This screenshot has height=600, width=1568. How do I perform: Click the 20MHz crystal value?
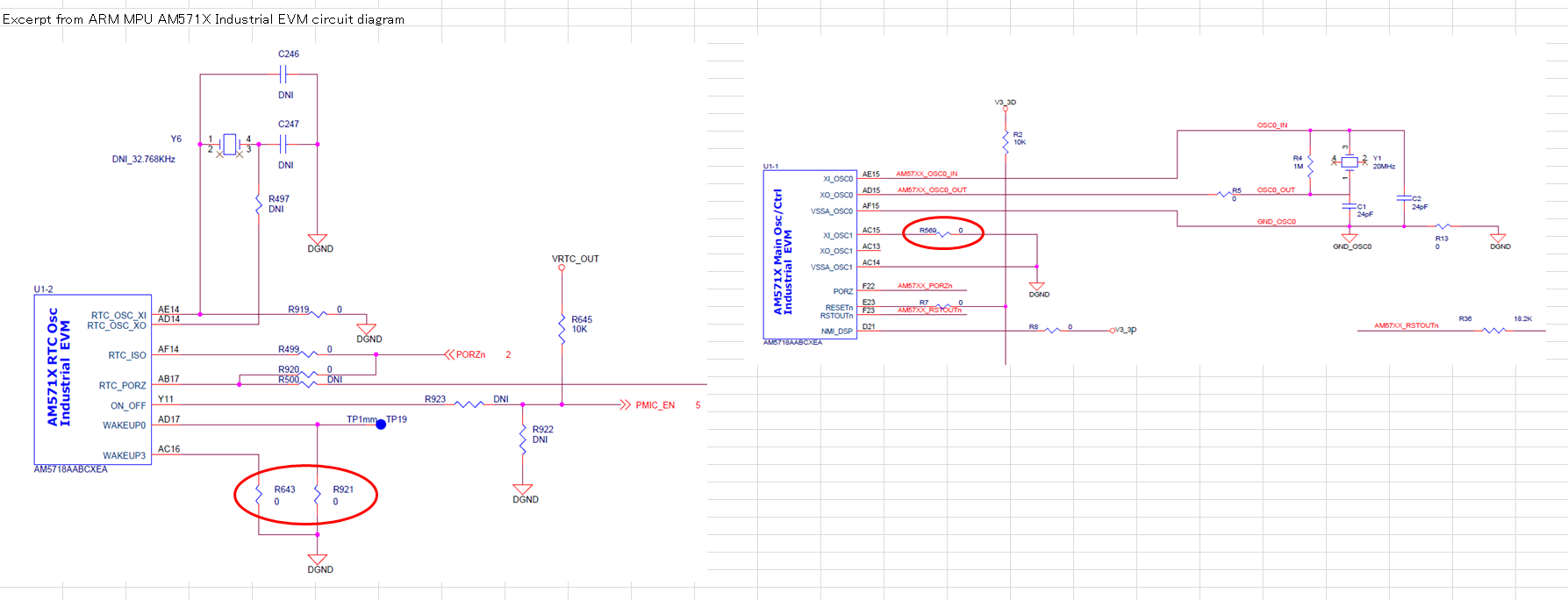click(x=1384, y=166)
